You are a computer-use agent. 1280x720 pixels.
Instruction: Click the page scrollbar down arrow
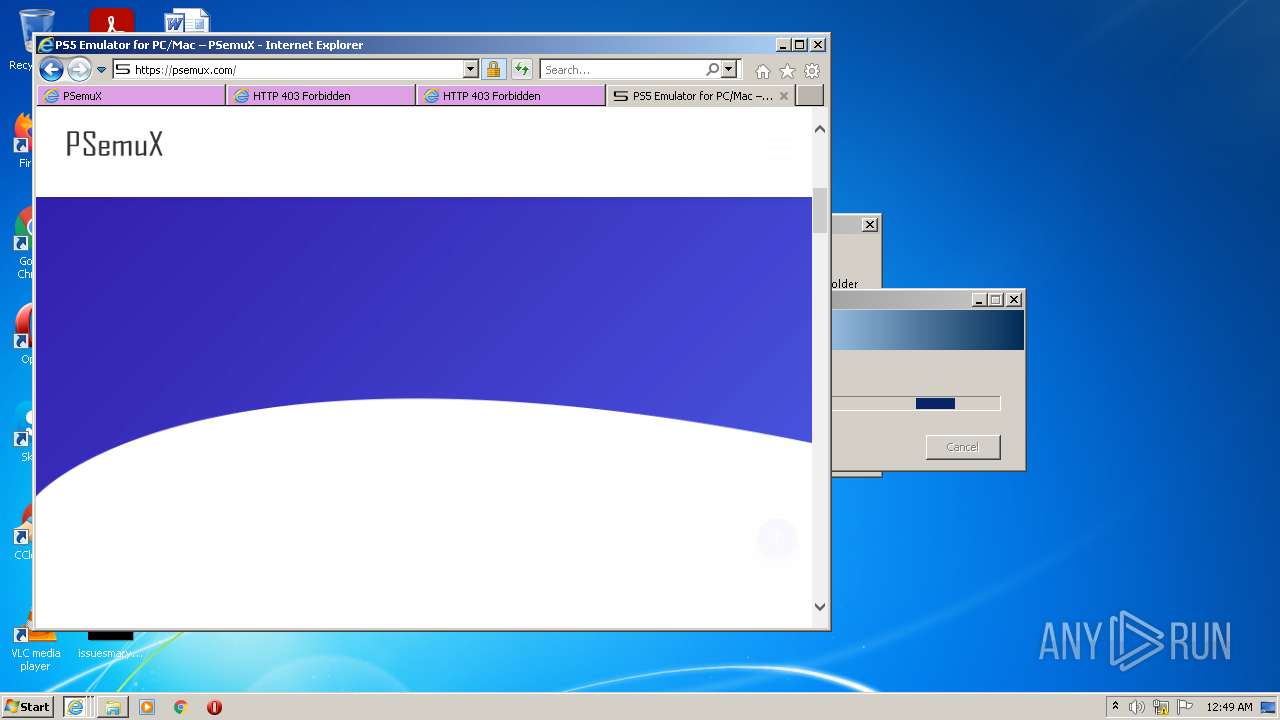point(820,606)
